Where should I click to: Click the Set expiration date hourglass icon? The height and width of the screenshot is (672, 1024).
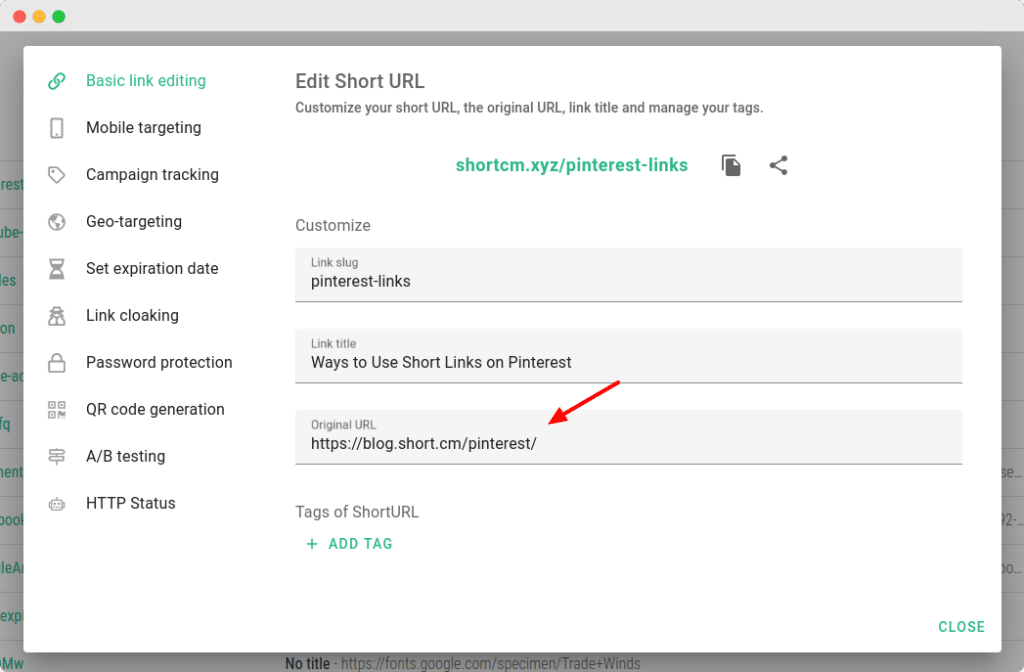55,268
